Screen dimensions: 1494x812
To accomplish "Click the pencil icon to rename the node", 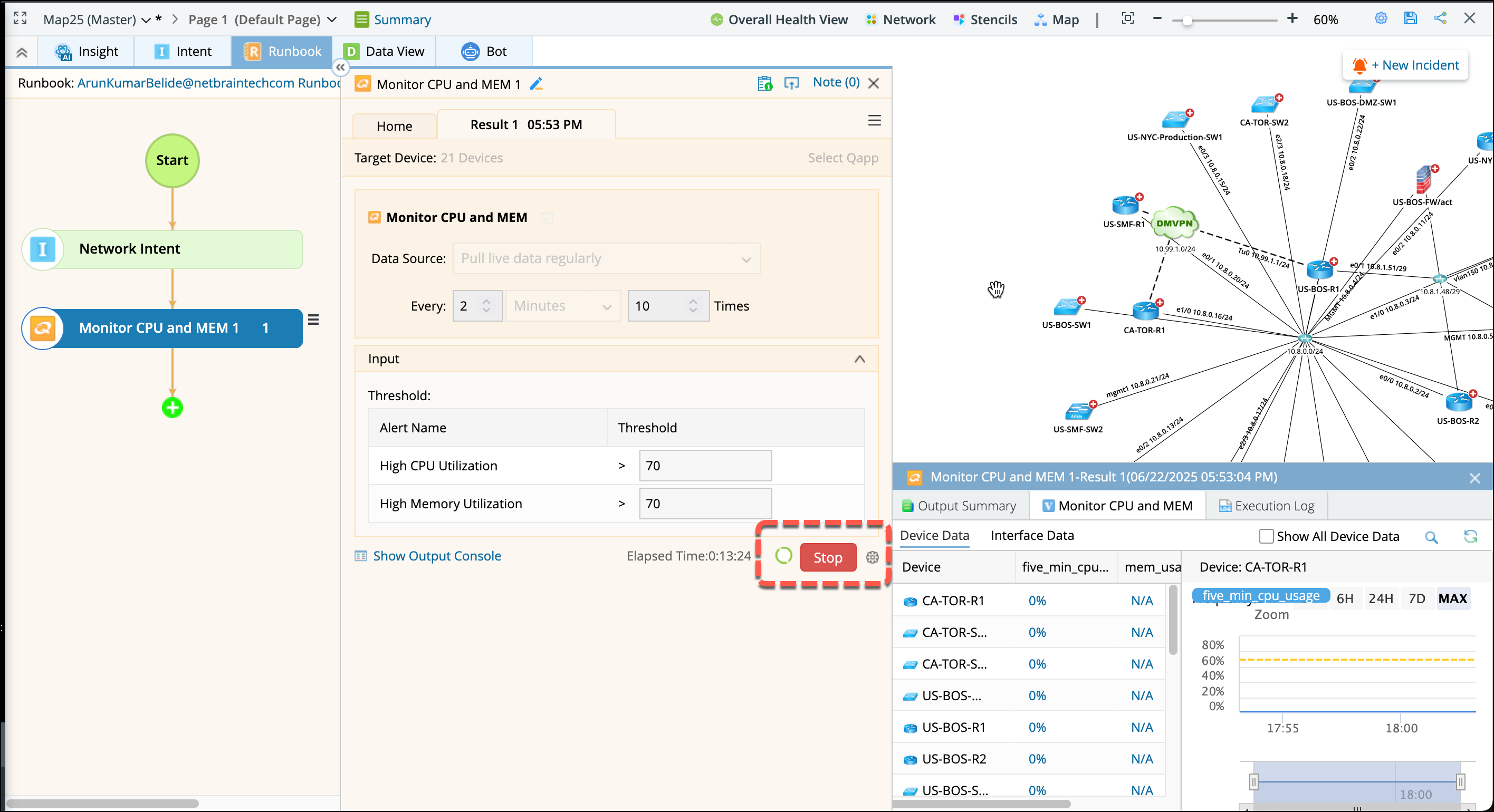I will coord(537,84).
